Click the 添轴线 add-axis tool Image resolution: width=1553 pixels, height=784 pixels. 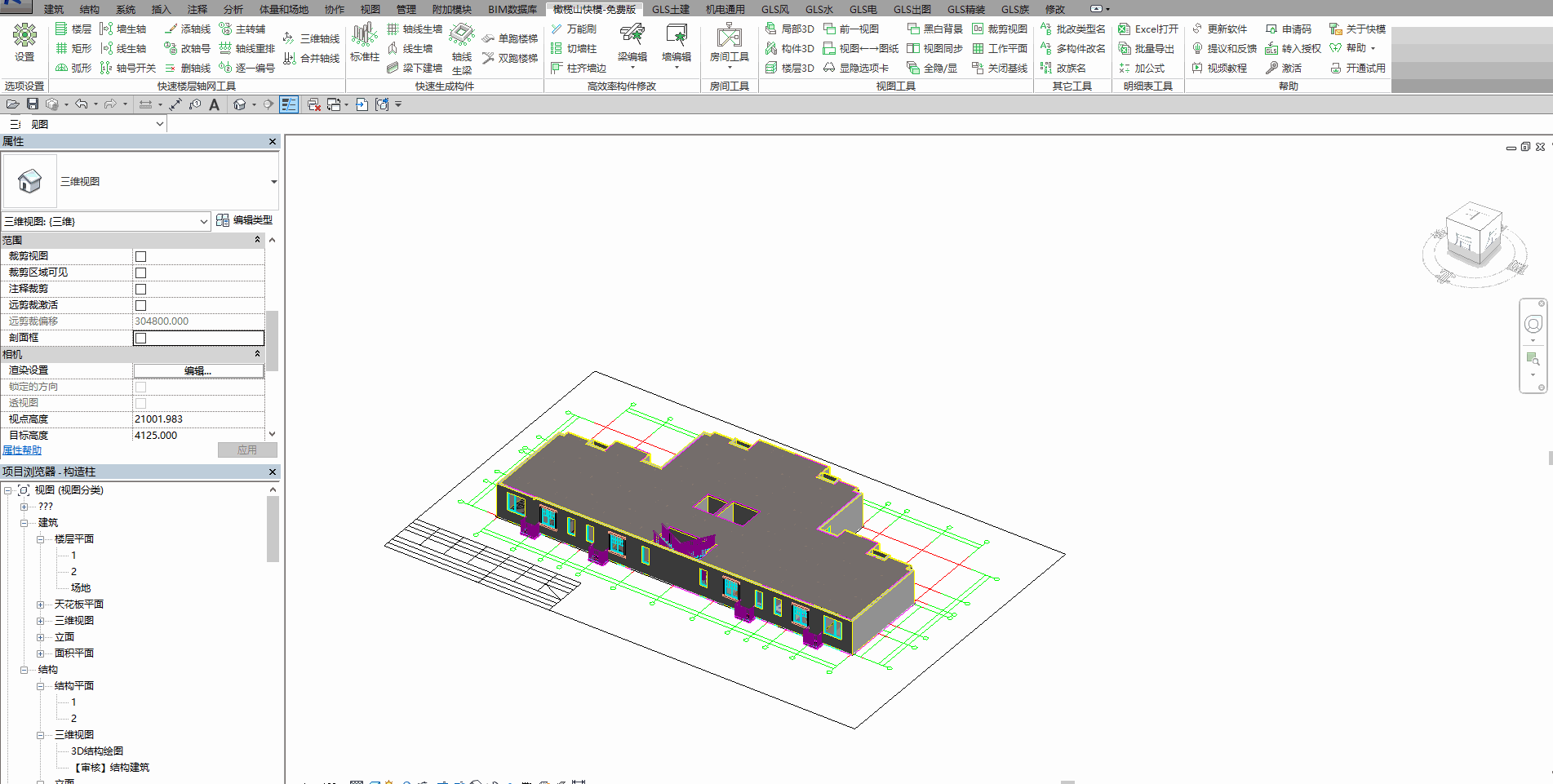pyautogui.click(x=188, y=29)
